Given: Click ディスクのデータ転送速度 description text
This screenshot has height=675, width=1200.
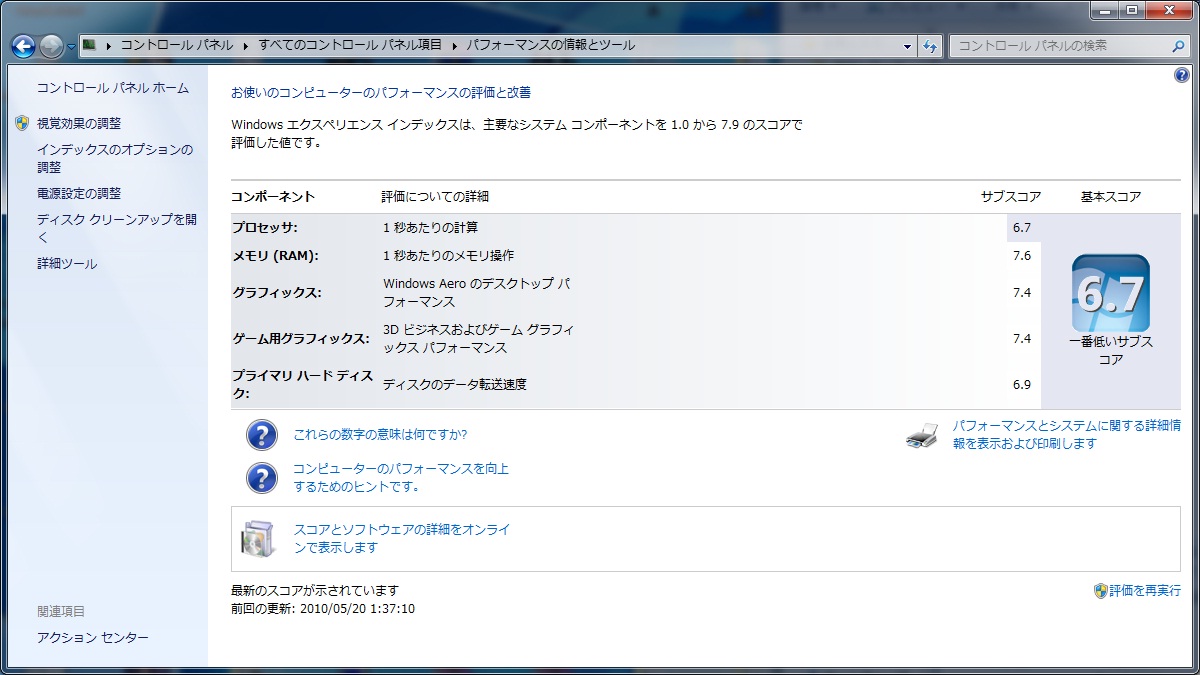Looking at the screenshot, I should pyautogui.click(x=455, y=384).
